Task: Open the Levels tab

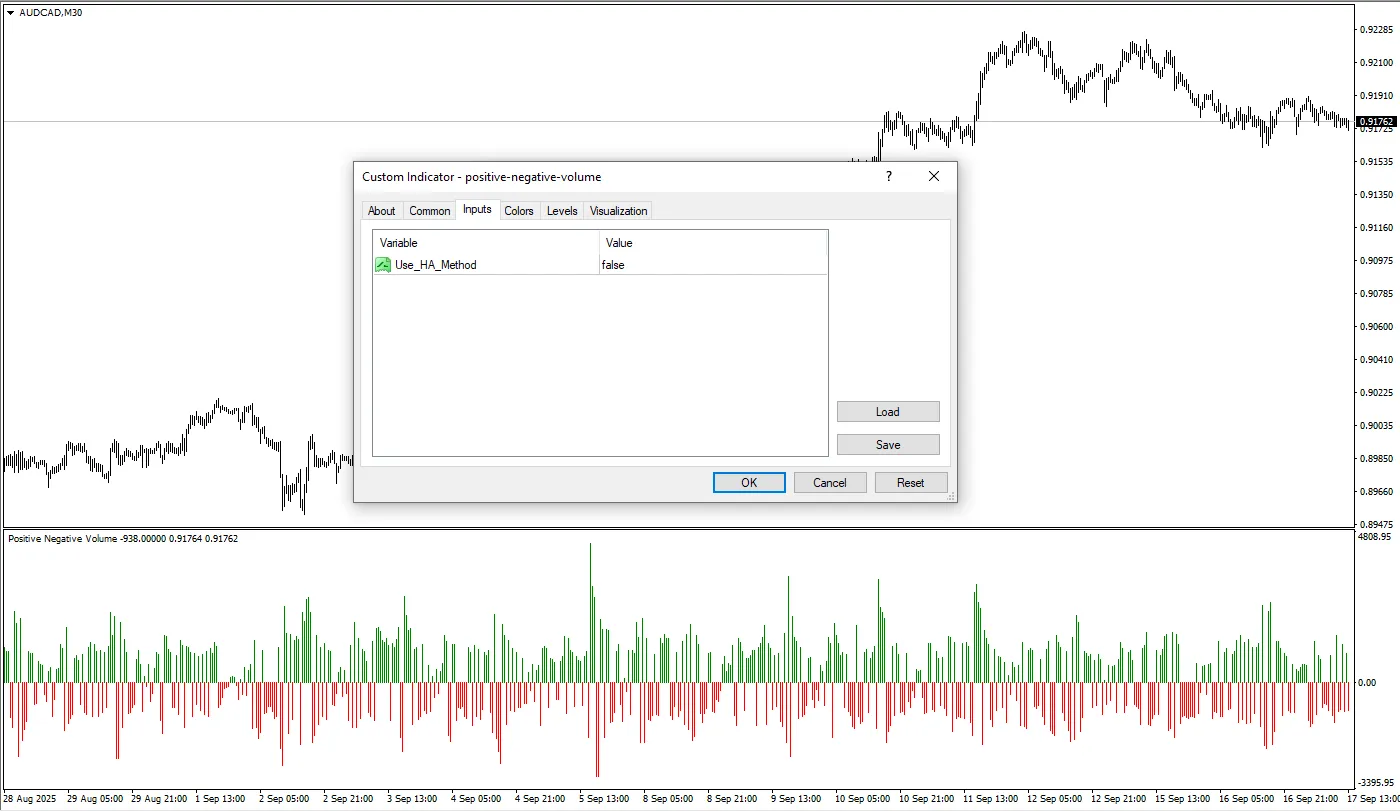Action: pyautogui.click(x=562, y=211)
